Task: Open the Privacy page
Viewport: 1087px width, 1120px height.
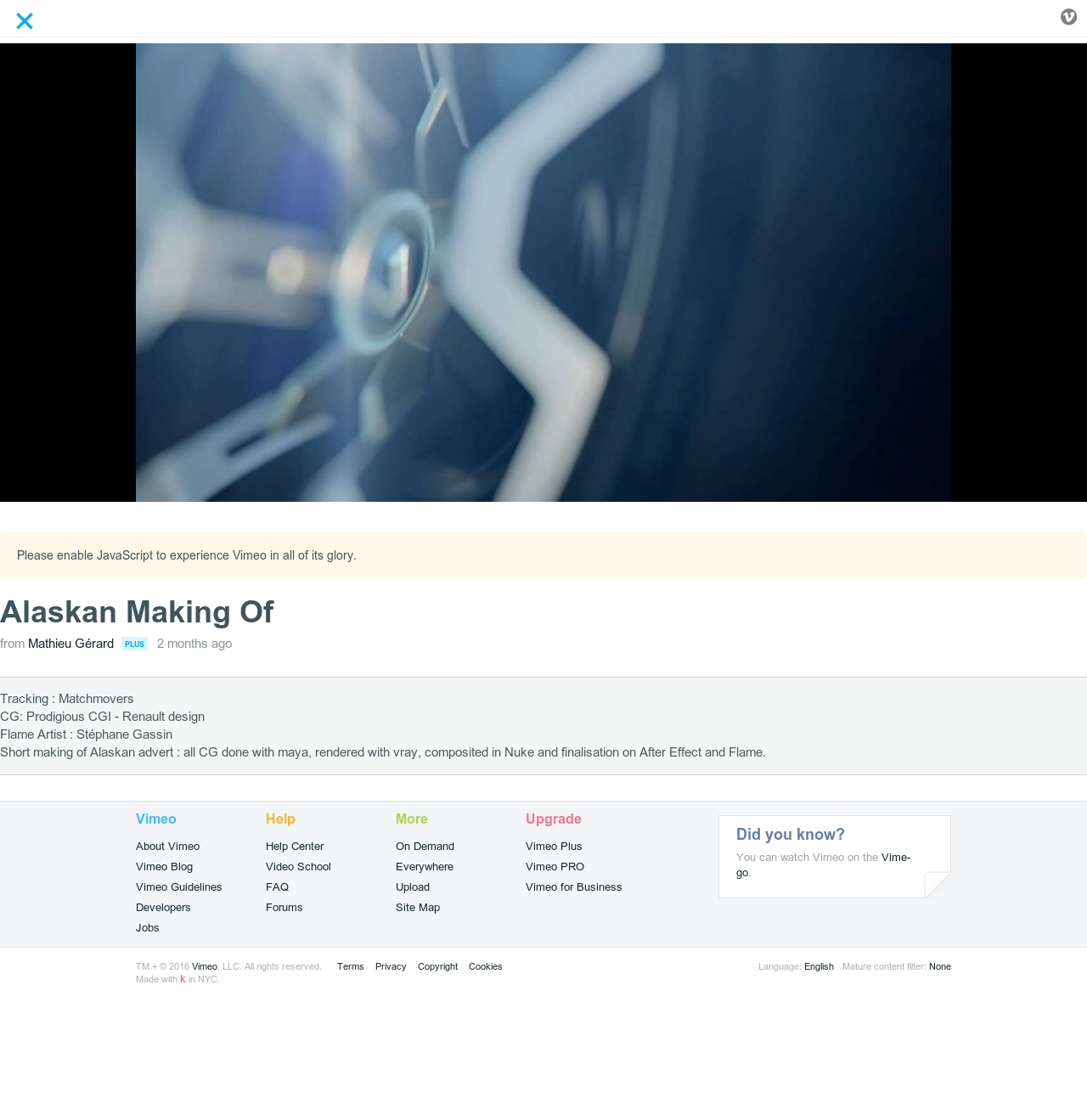Action: click(x=391, y=966)
